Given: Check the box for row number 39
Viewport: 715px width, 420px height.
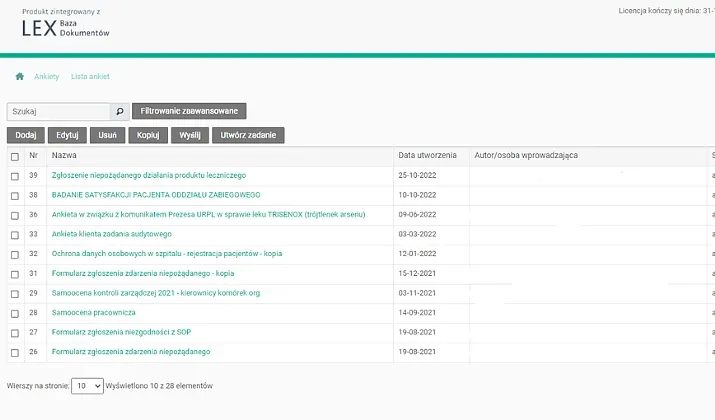Looking at the screenshot, I should 15,176.
